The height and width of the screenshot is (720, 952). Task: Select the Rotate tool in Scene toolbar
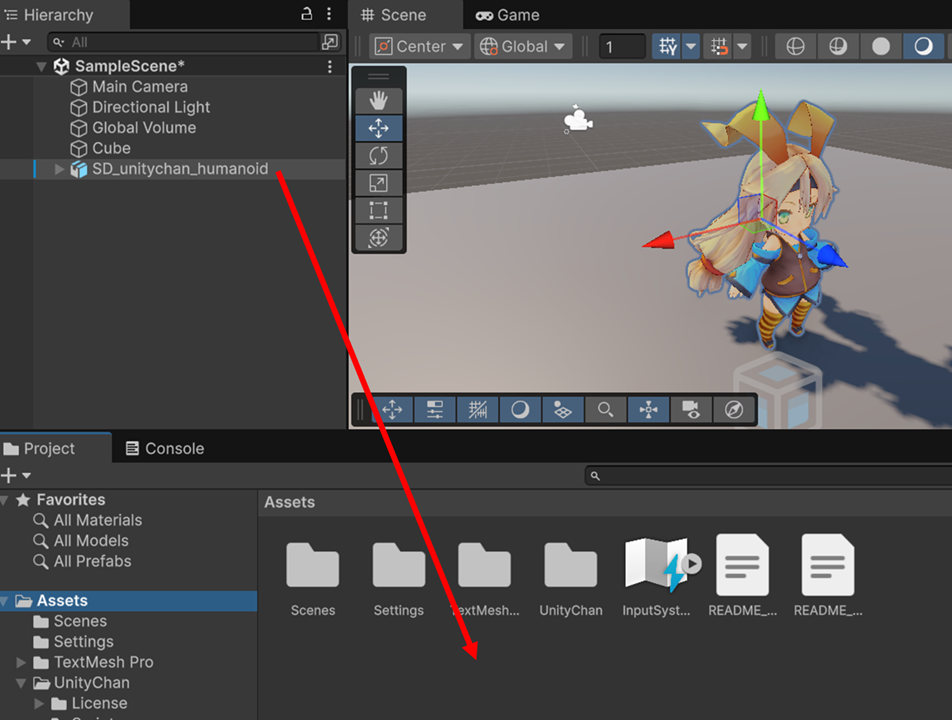379,156
